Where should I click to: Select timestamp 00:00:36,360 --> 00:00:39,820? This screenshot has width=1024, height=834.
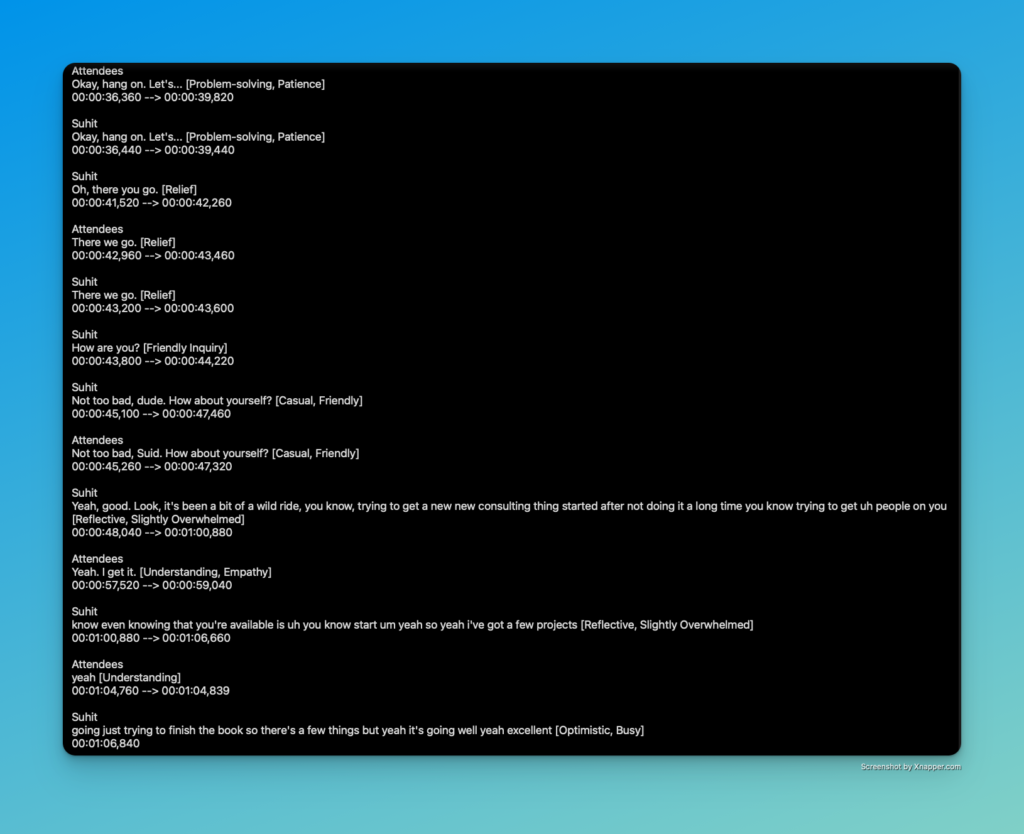click(152, 98)
